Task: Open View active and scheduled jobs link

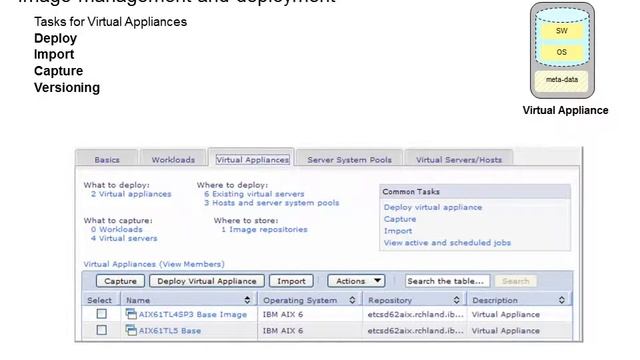Action: (x=447, y=242)
